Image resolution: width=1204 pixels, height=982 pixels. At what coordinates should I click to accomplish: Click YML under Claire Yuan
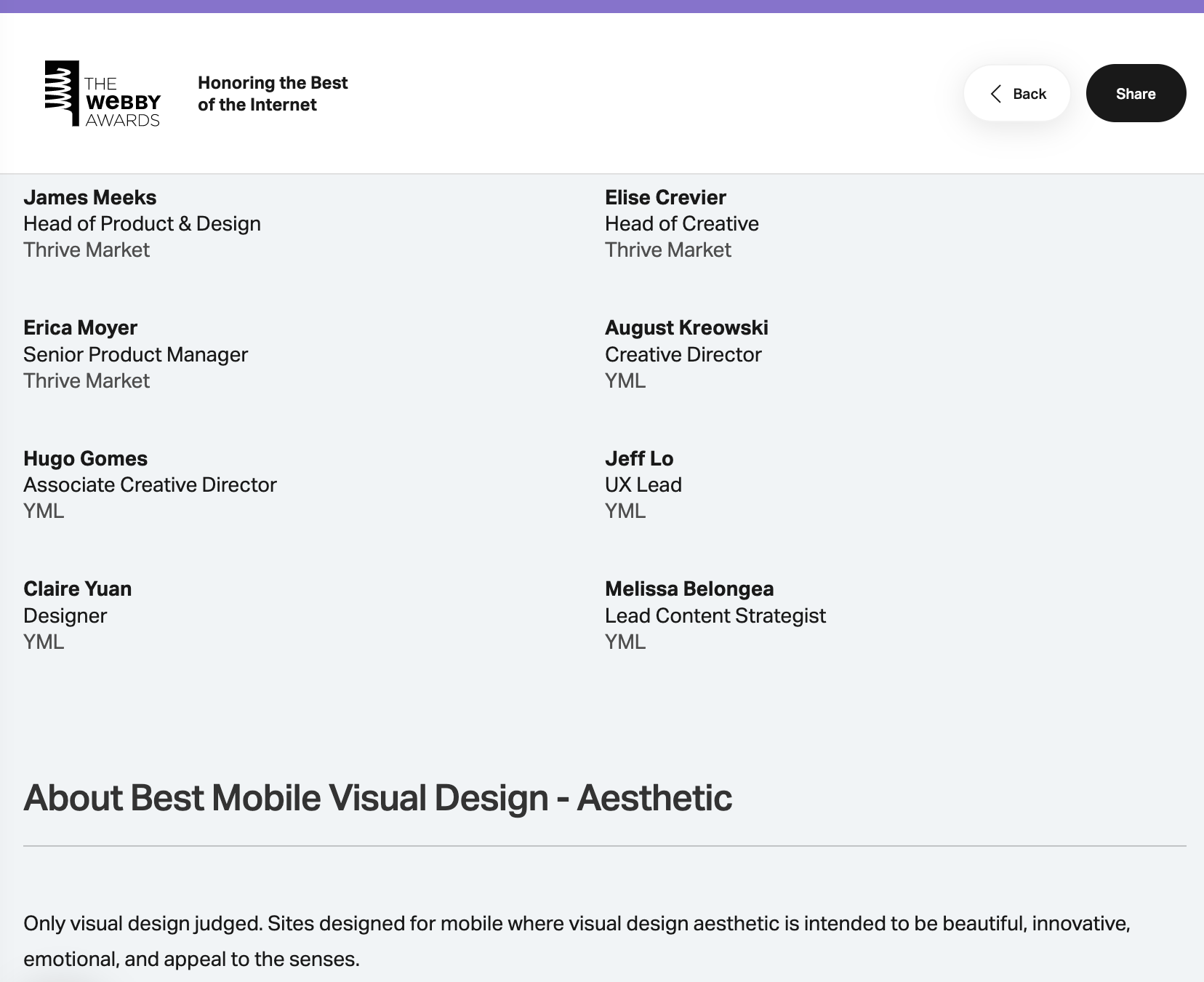(44, 642)
